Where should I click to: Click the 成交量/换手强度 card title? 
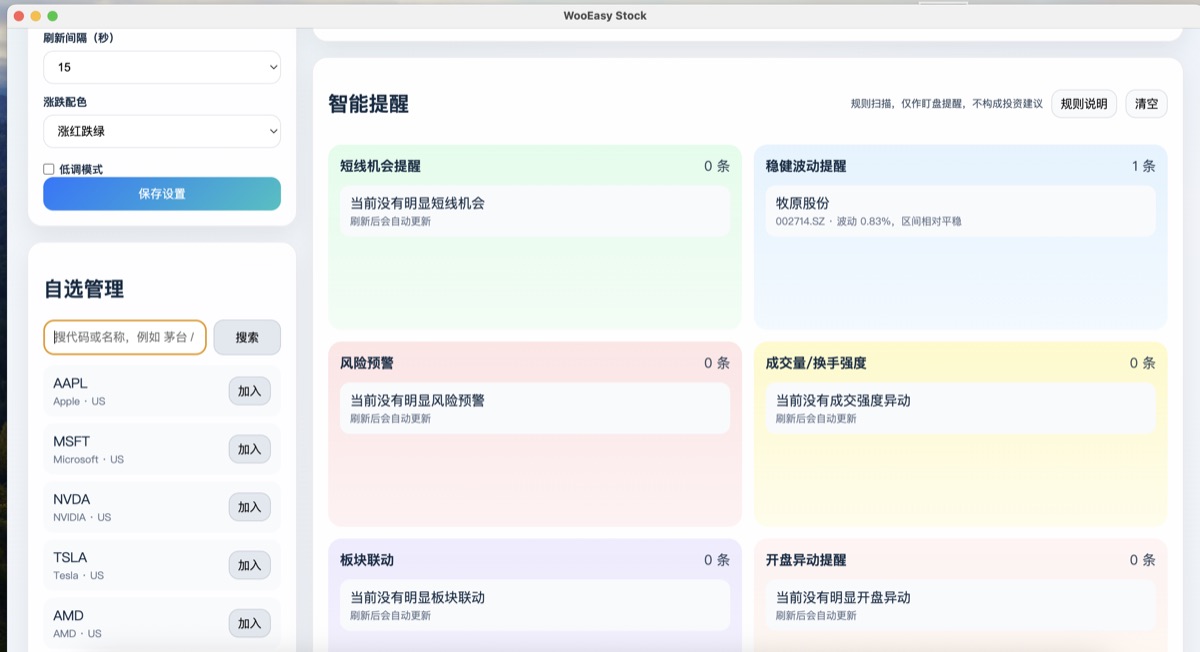point(816,363)
